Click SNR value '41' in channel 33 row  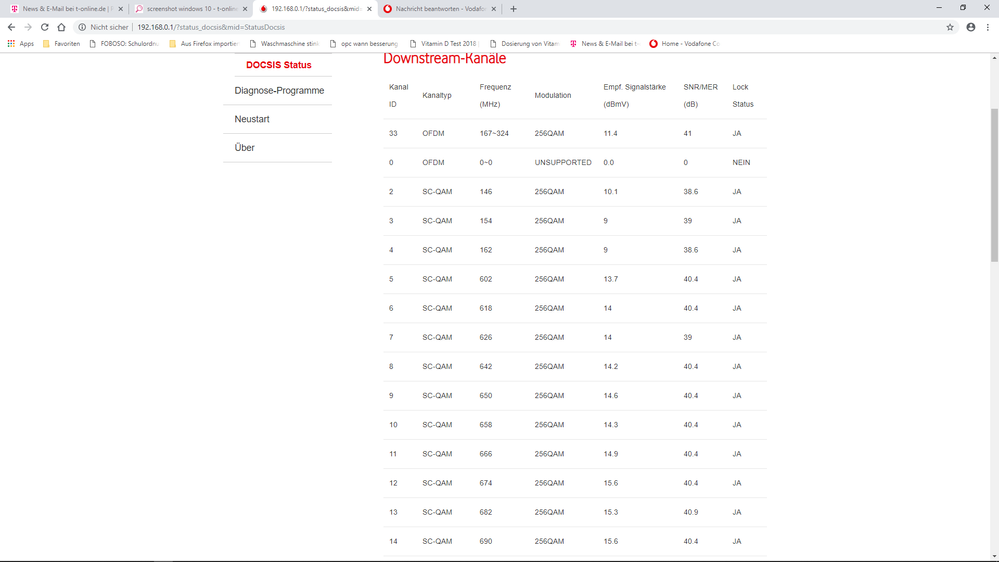click(x=687, y=134)
